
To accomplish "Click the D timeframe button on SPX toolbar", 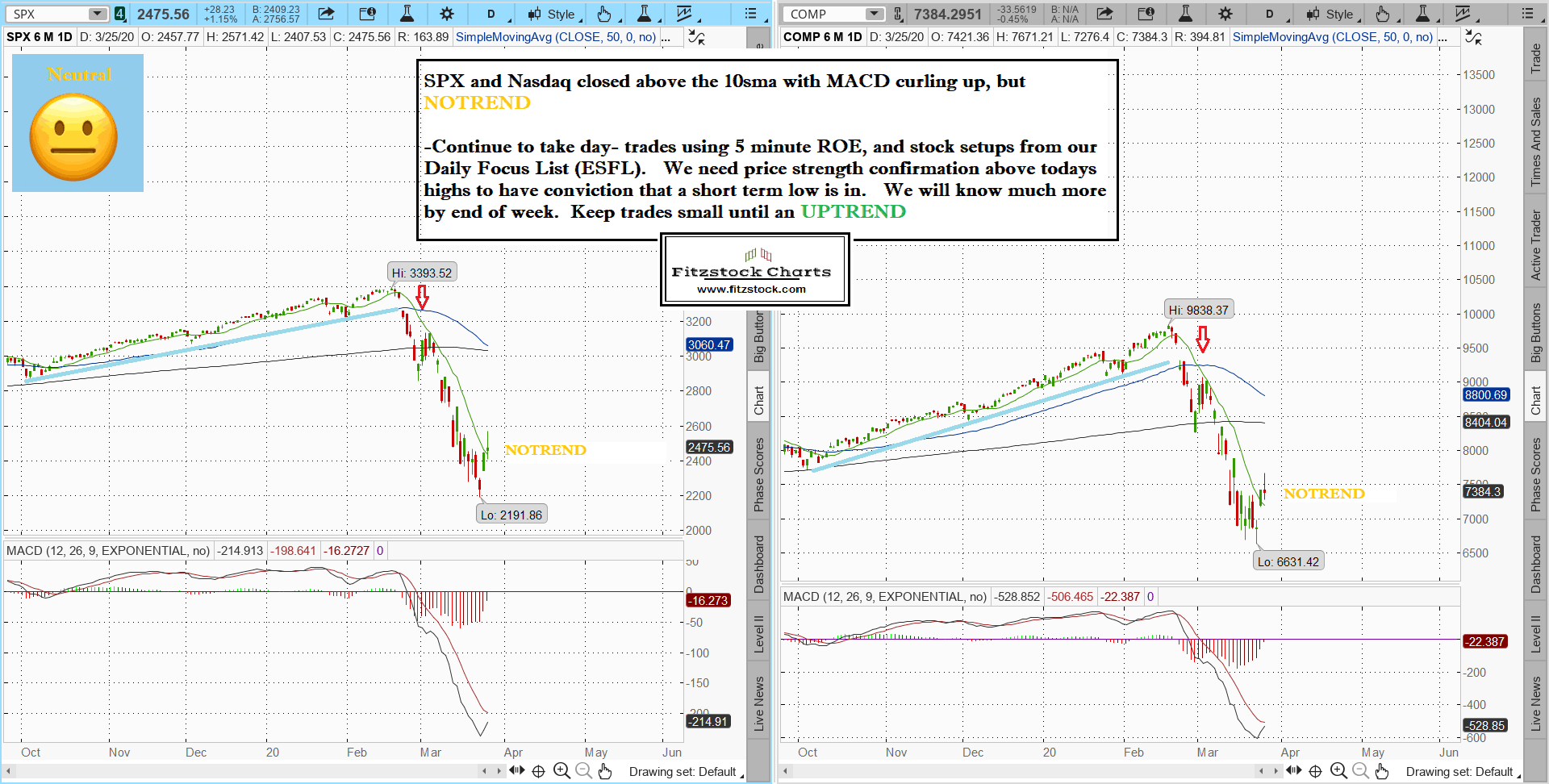I will pyautogui.click(x=491, y=14).
